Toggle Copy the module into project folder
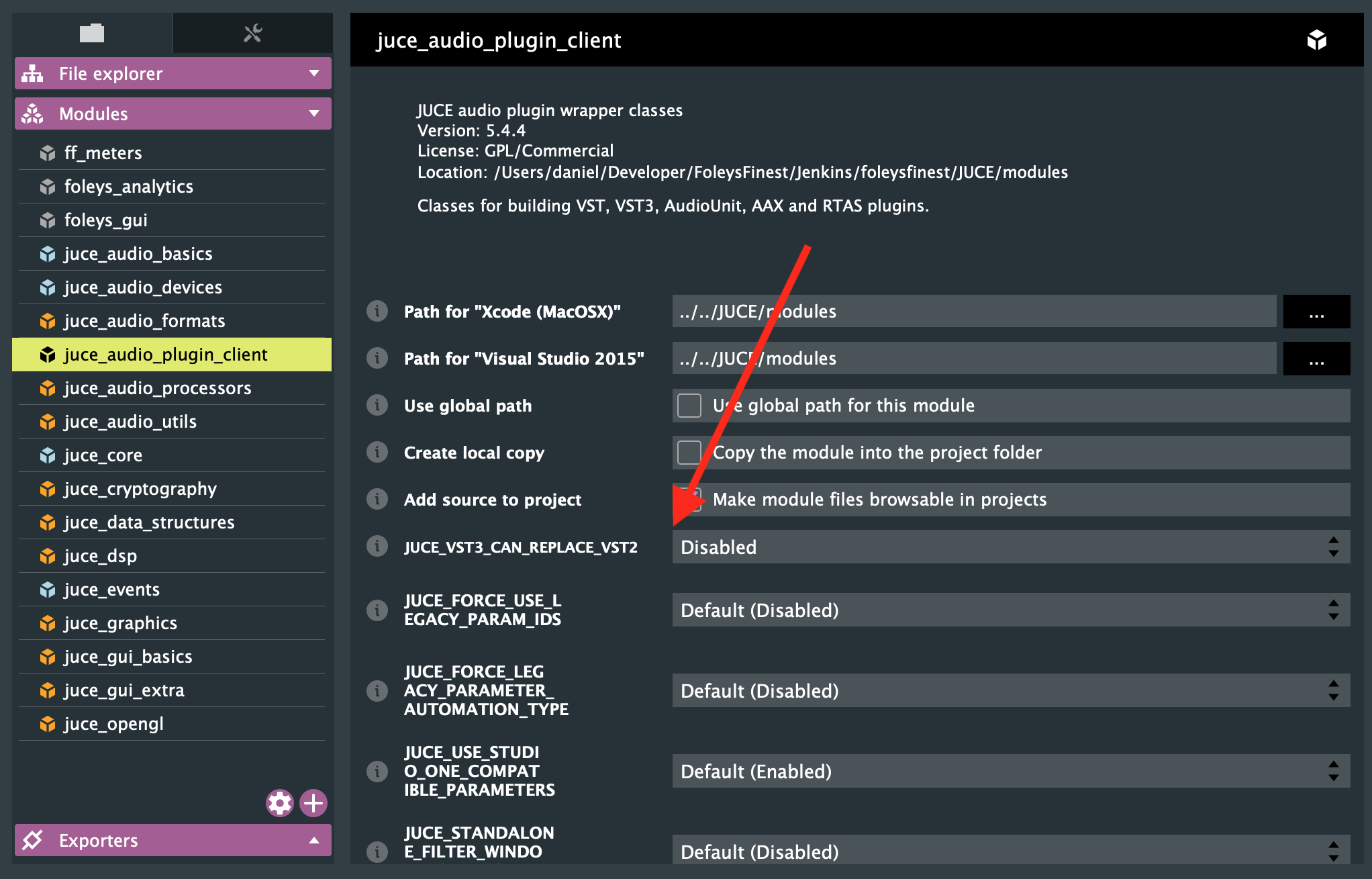 [689, 453]
